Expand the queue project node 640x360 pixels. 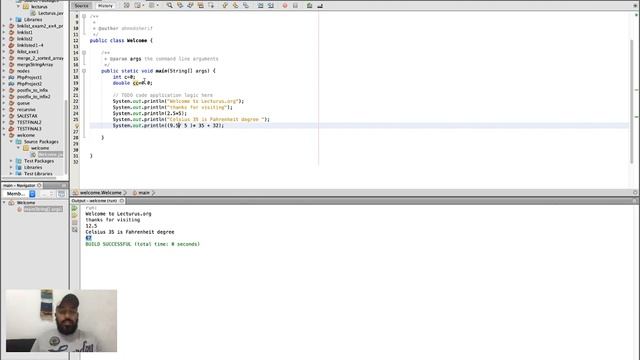[x=4, y=103]
